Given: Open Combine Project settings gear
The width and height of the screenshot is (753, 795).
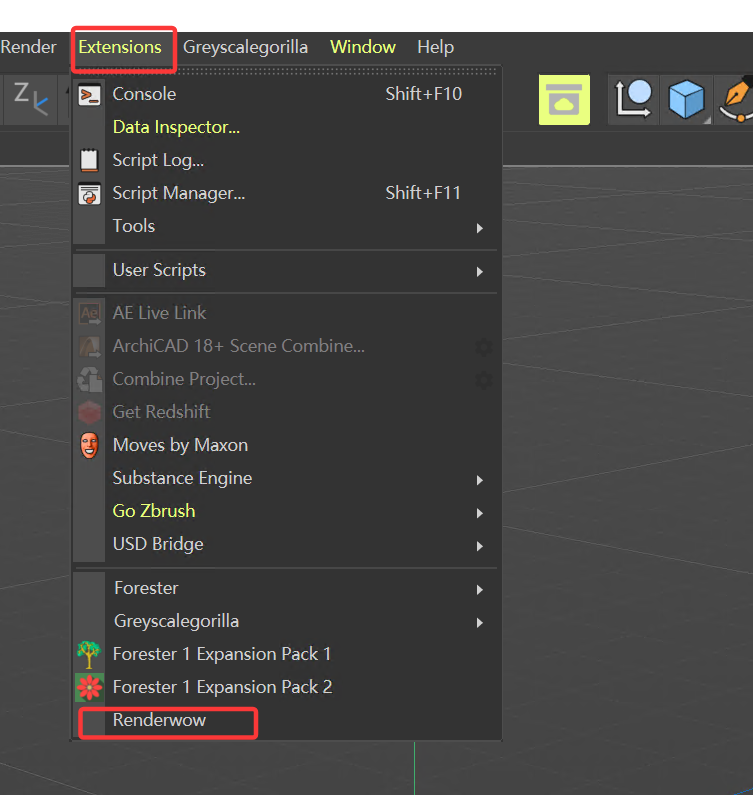Looking at the screenshot, I should click(x=484, y=380).
